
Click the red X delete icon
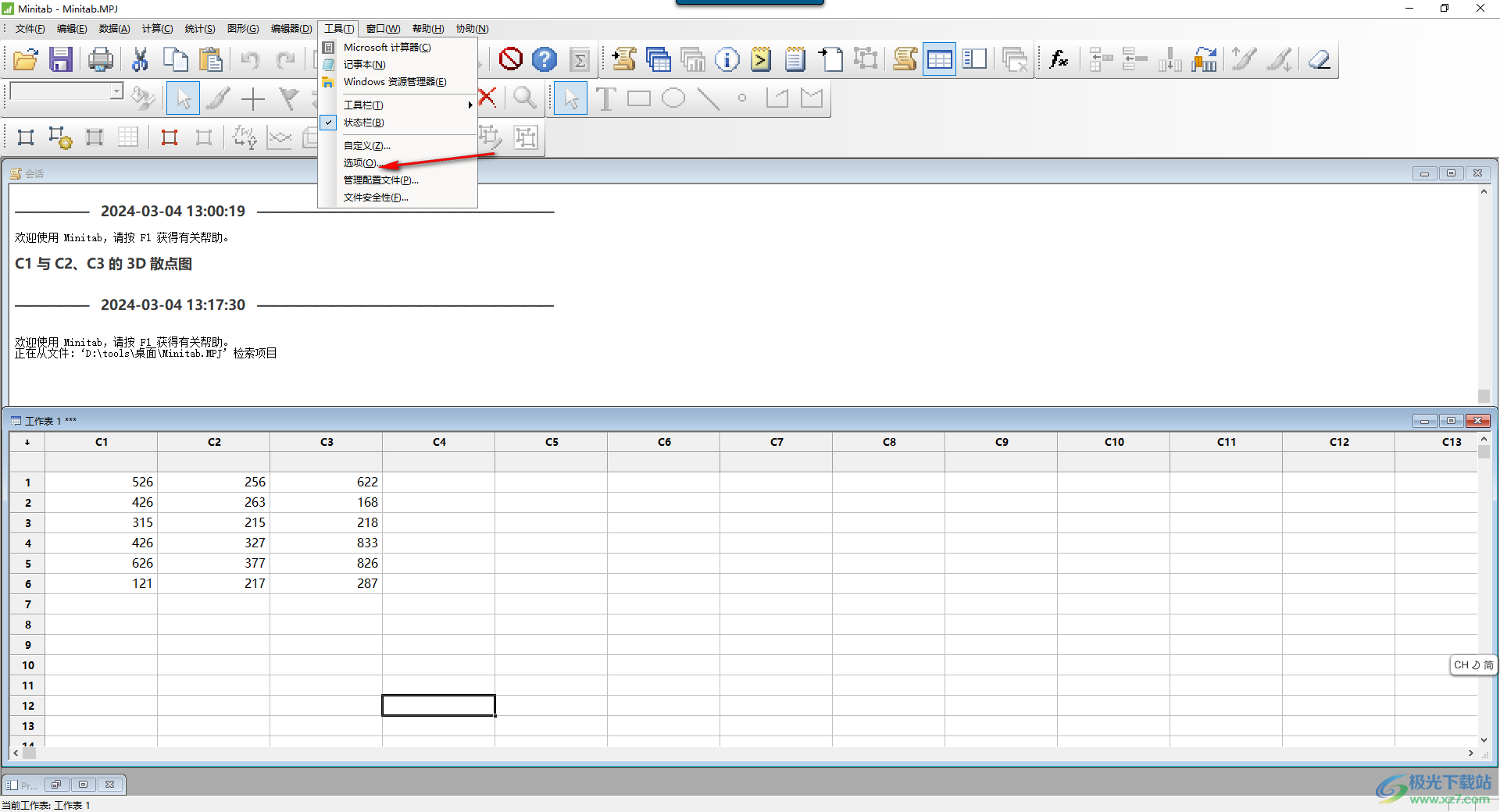point(487,98)
